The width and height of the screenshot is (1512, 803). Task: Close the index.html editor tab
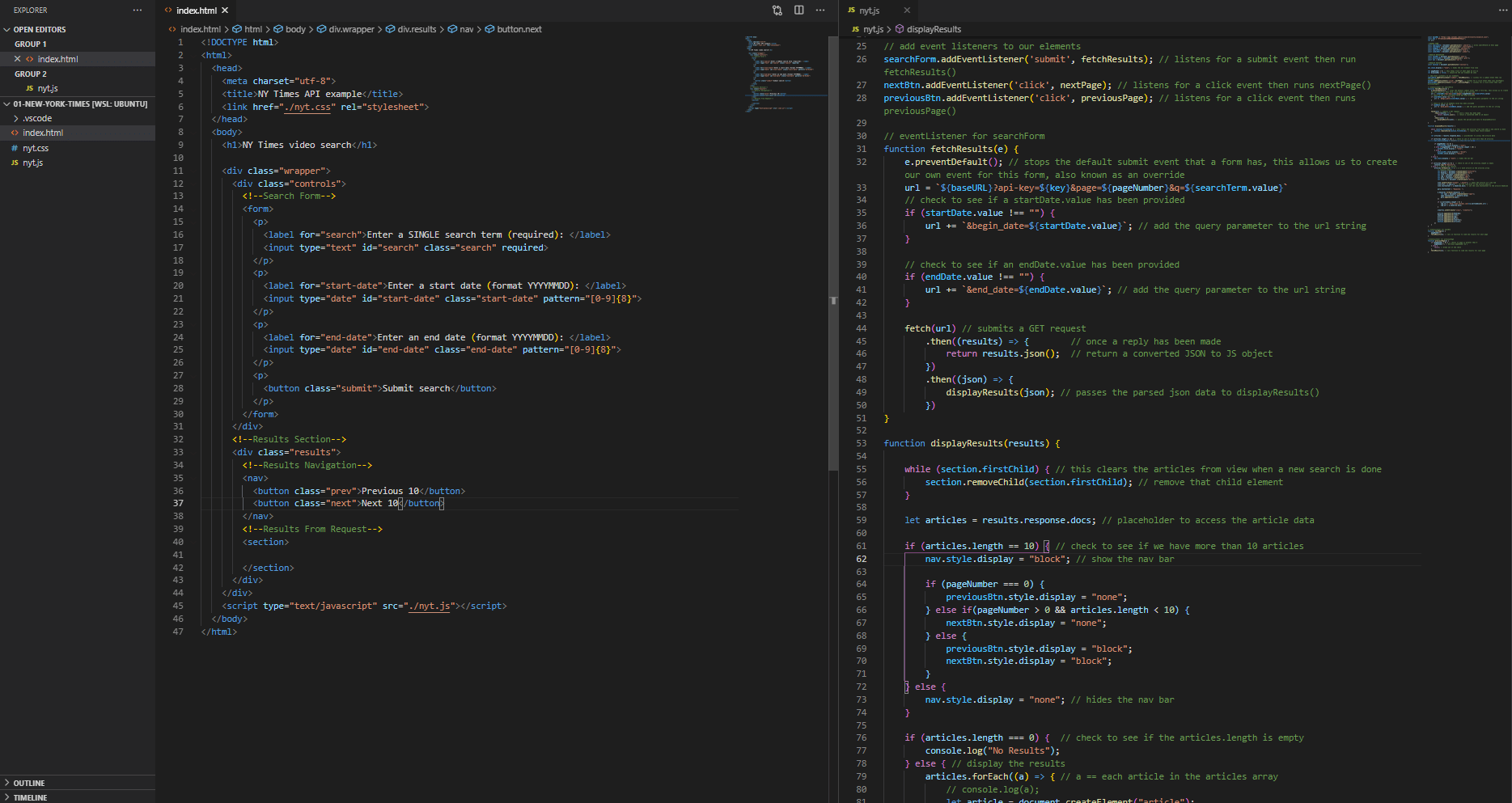point(225,11)
